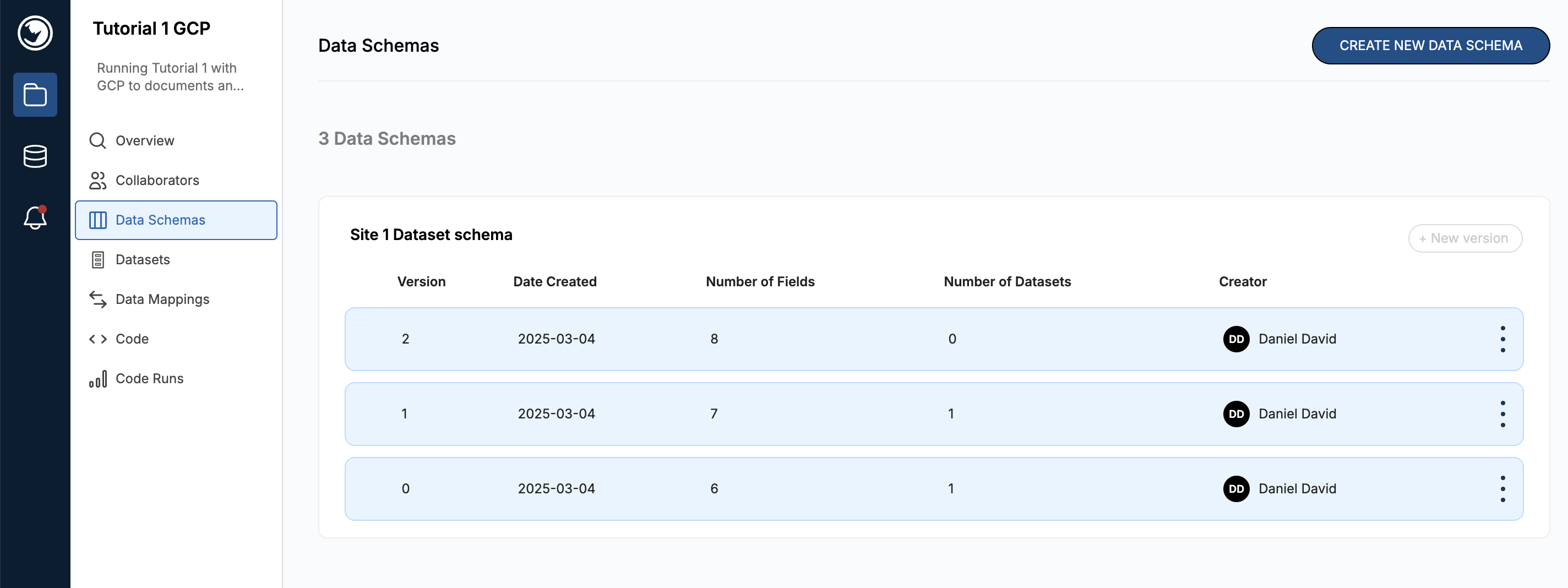
Task: Click Create New Data Schema button
Action: point(1430,46)
